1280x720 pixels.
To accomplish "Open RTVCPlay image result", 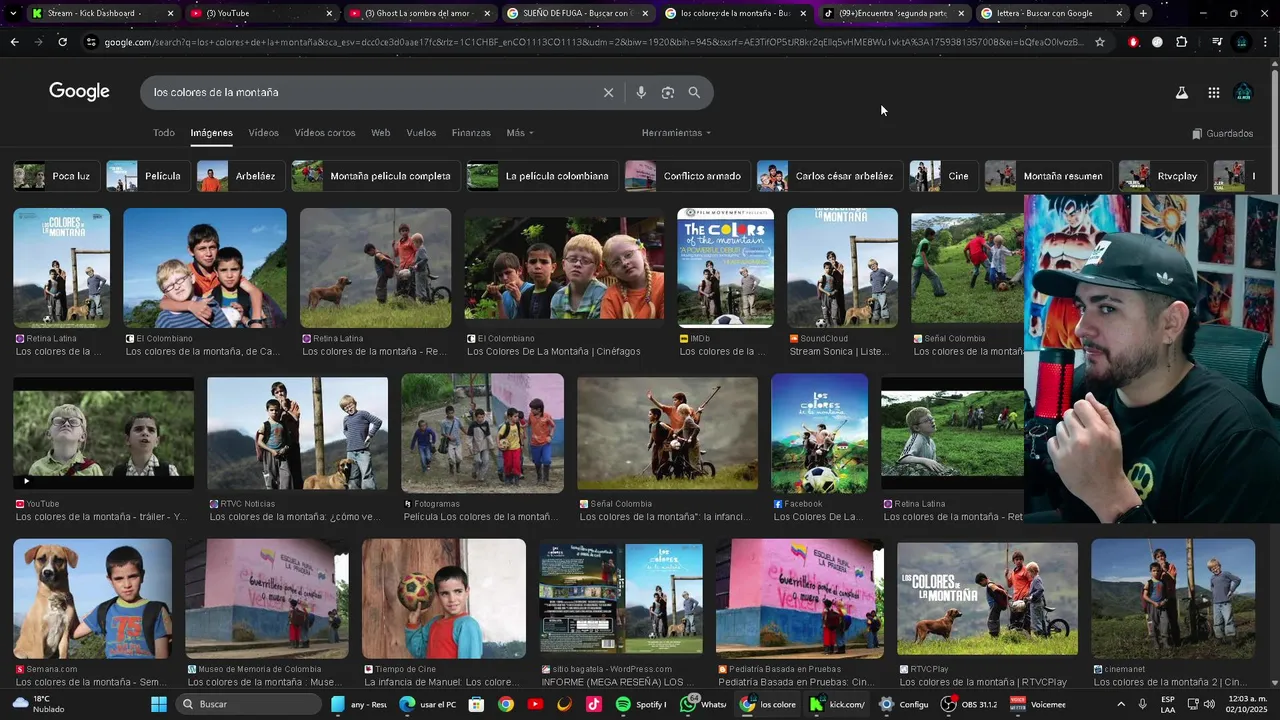I will click(x=987, y=598).
